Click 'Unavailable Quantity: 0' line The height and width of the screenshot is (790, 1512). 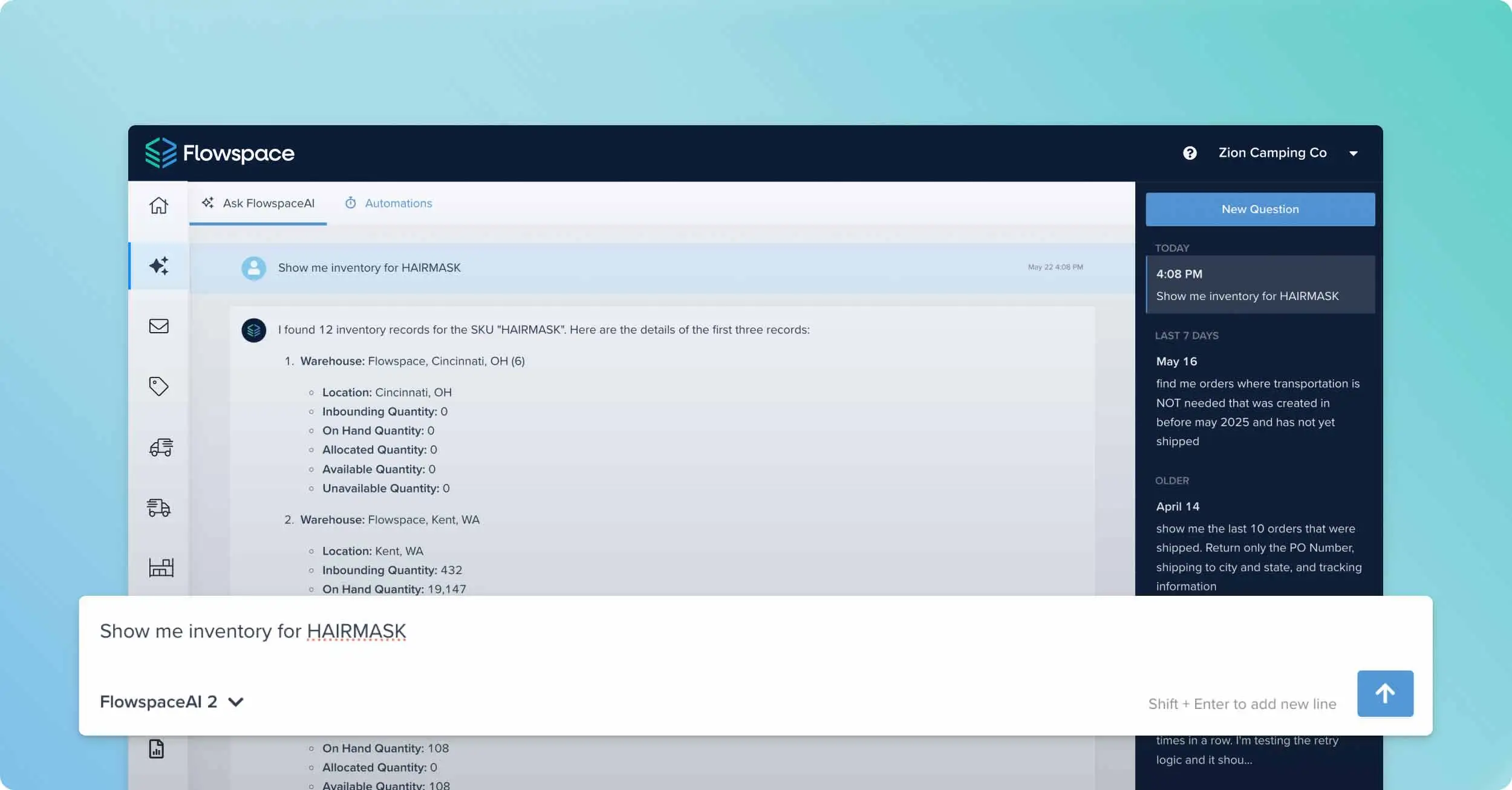[x=386, y=488]
